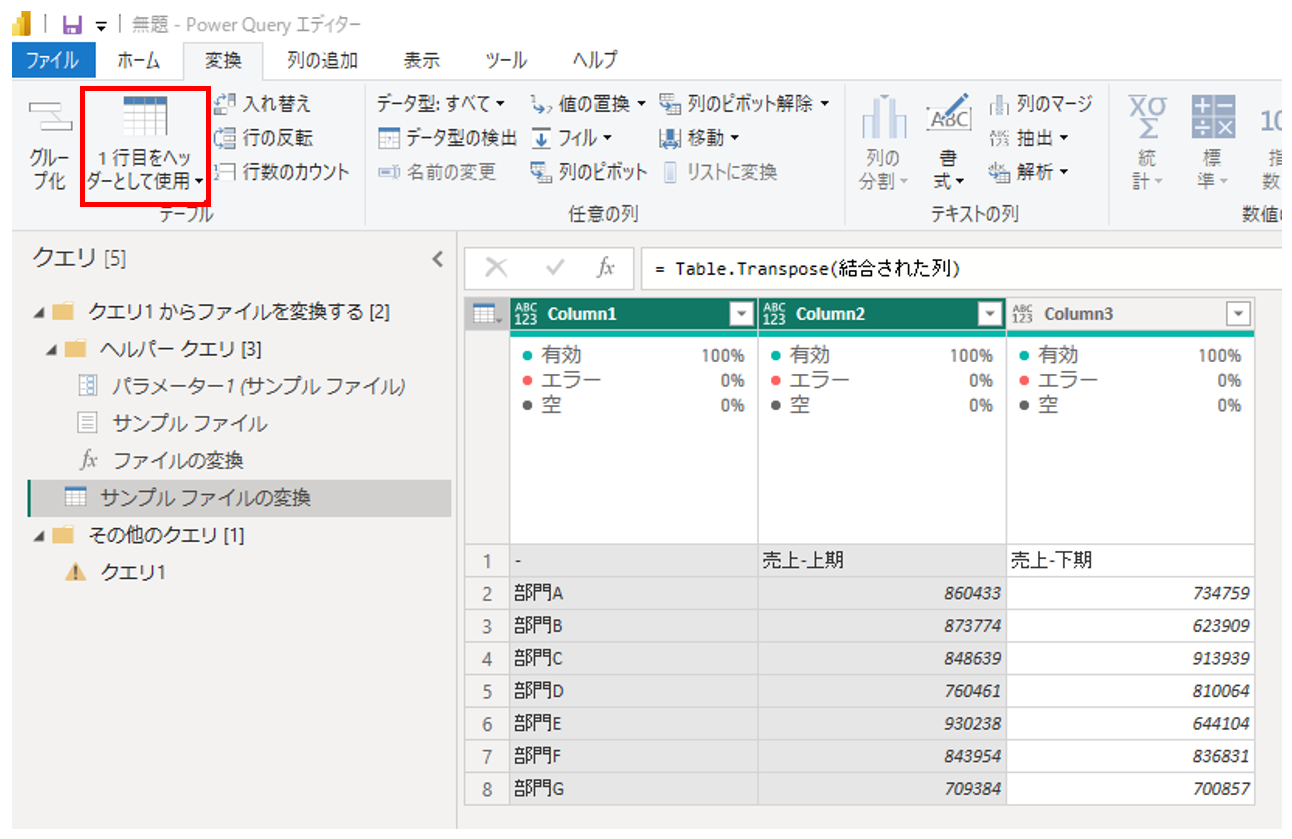Screen dimensions: 1292x839
Task: Open the データ型: すべて dropdown
Action: pos(441,104)
